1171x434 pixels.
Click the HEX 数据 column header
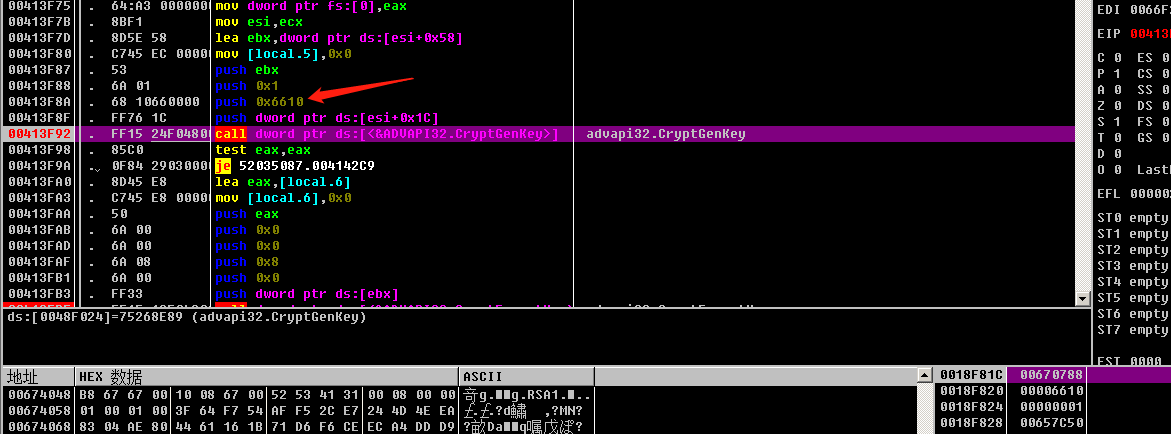click(110, 377)
